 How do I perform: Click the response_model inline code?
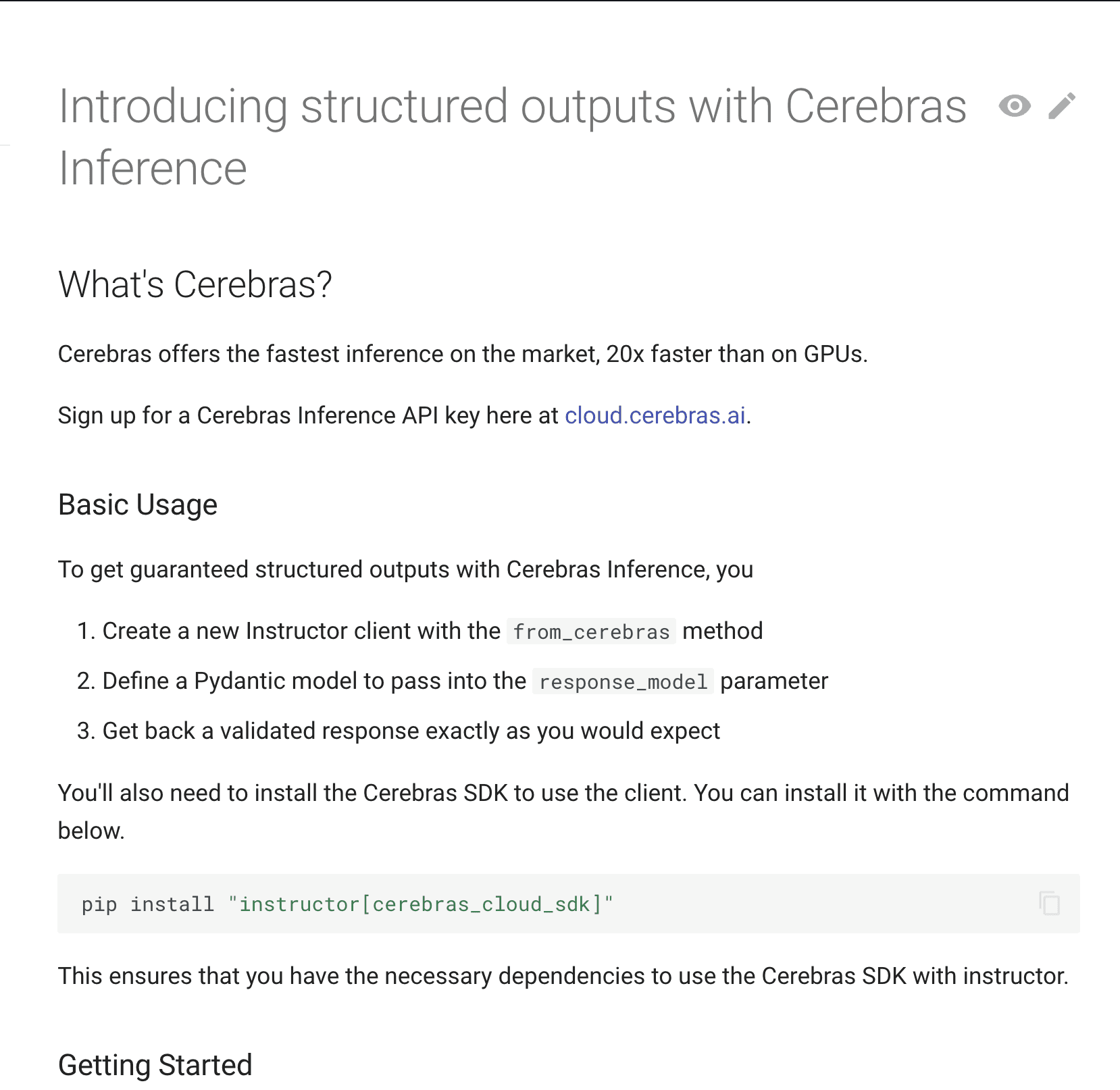tap(623, 681)
